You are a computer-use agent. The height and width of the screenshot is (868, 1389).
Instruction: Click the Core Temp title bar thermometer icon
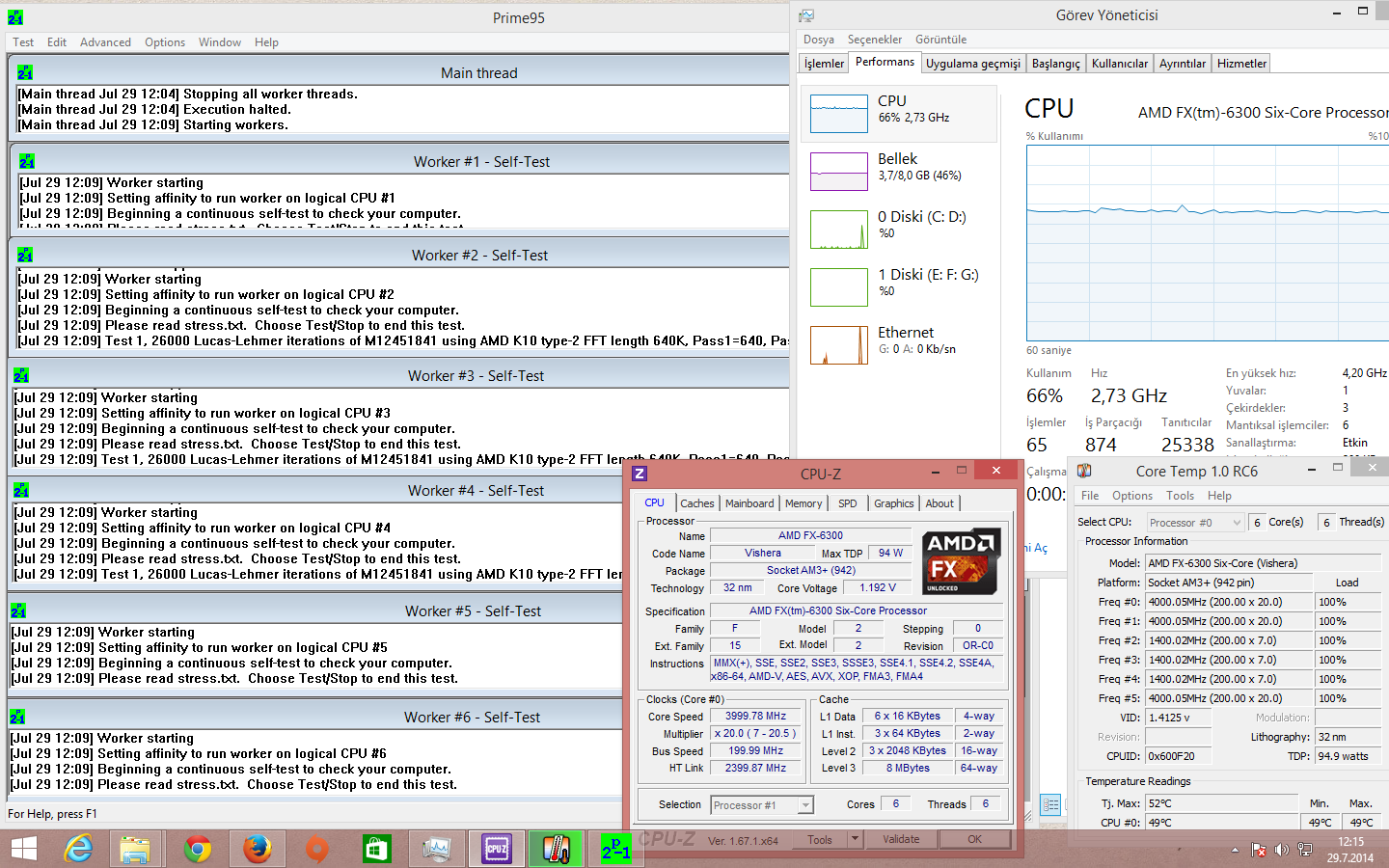coord(1084,471)
